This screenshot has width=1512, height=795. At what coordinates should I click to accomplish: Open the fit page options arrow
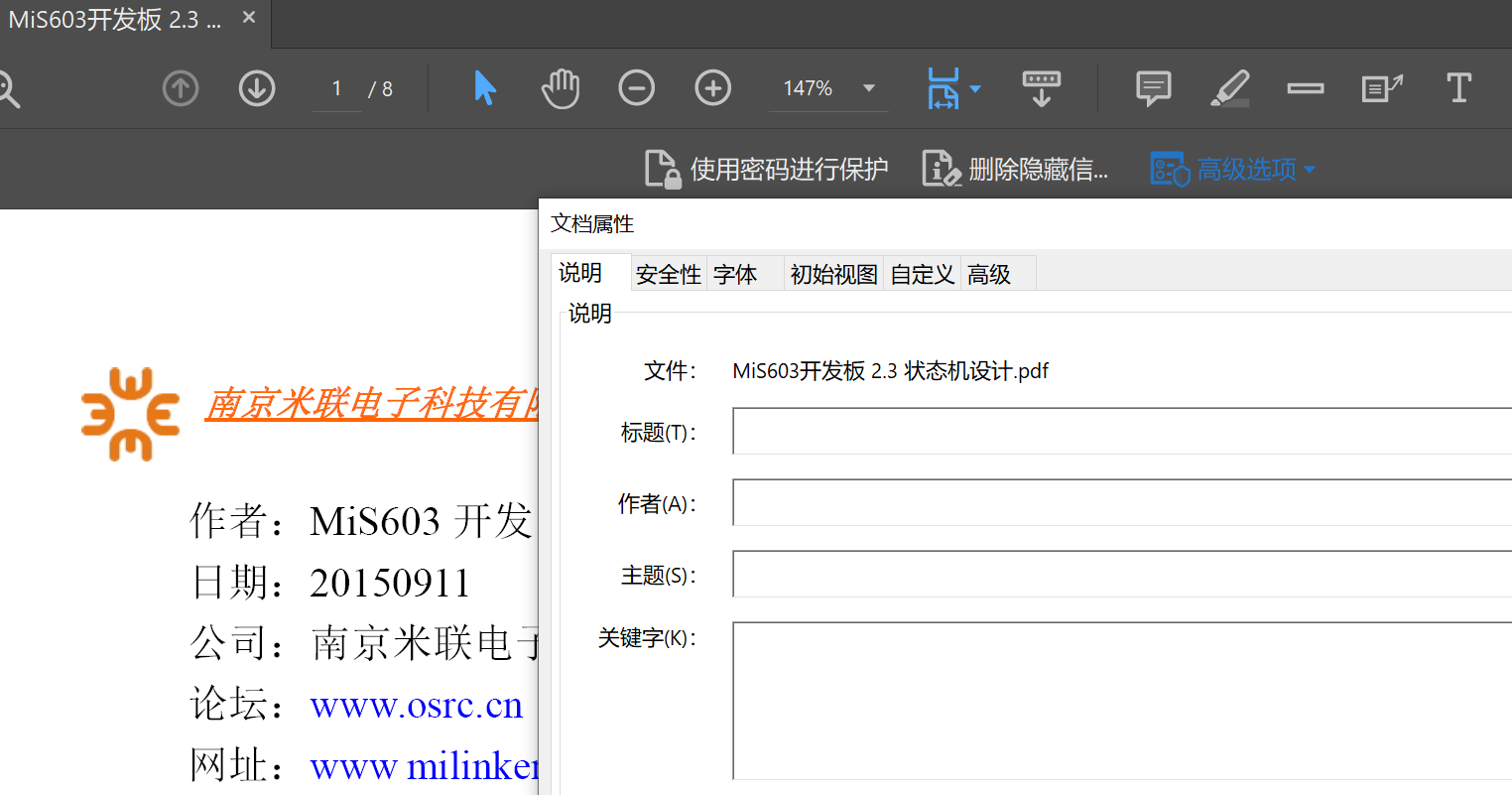[x=975, y=88]
